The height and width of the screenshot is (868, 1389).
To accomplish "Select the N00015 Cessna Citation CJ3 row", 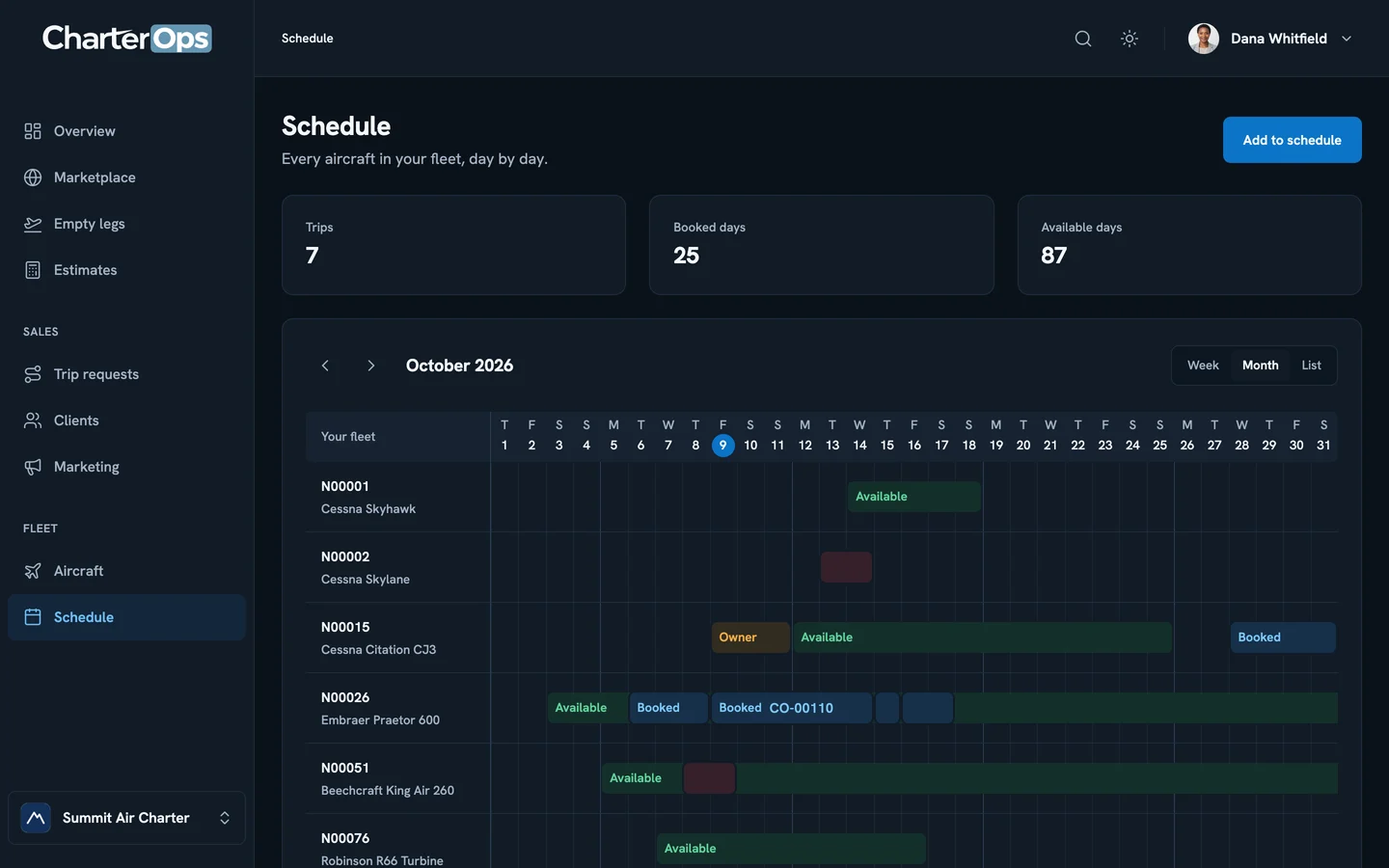I will coord(397,637).
